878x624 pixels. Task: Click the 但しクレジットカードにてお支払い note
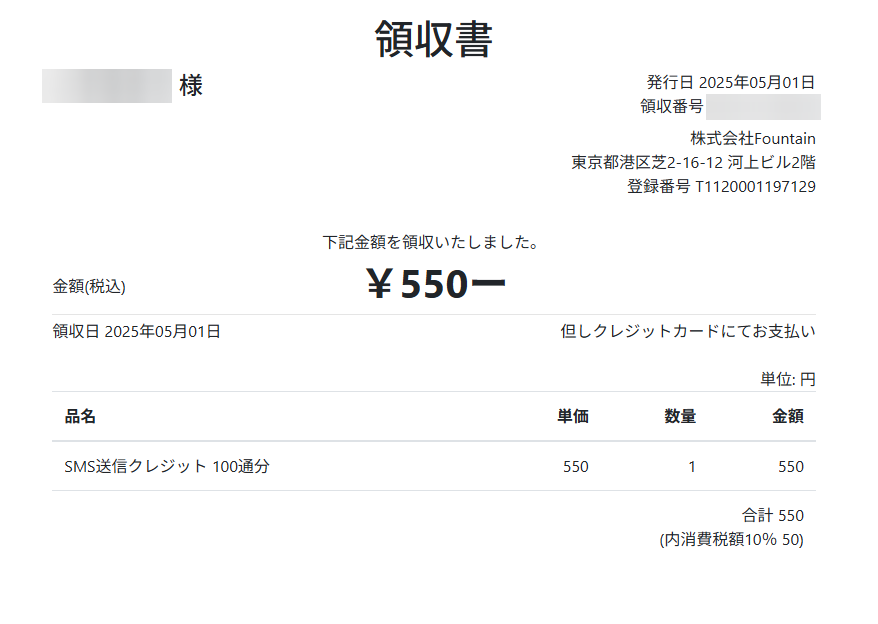[688, 331]
